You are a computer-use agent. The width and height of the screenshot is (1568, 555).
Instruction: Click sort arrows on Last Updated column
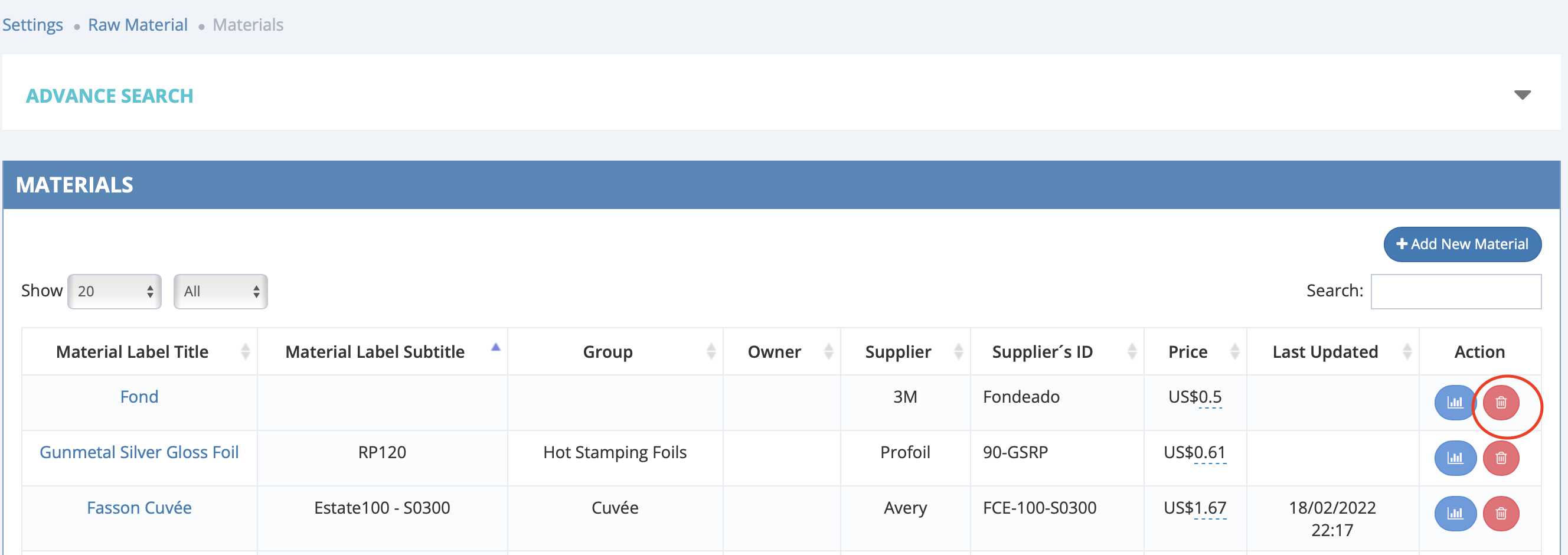pyautogui.click(x=1407, y=351)
